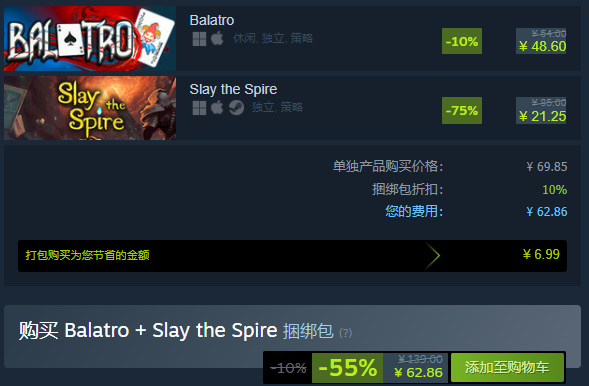
Task: Click the ¥ 21.25 Slay the Spire price
Action: (x=542, y=116)
